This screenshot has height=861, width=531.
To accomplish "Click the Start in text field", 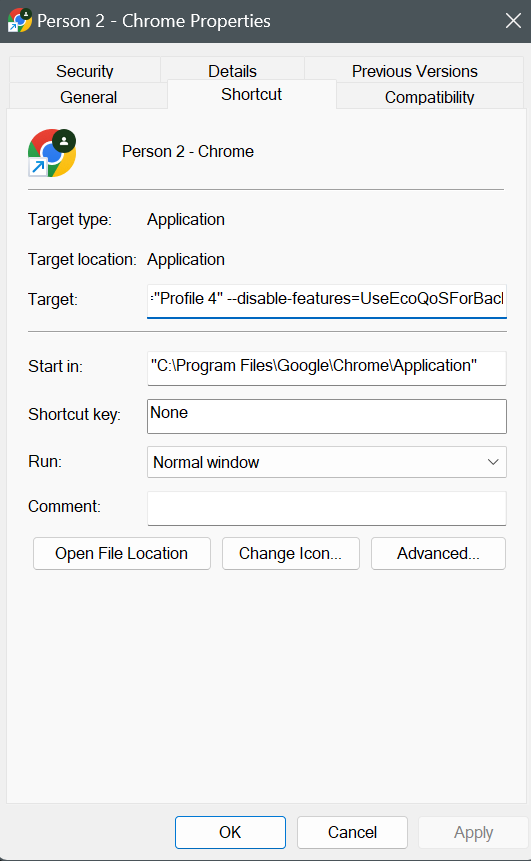I will click(x=327, y=368).
